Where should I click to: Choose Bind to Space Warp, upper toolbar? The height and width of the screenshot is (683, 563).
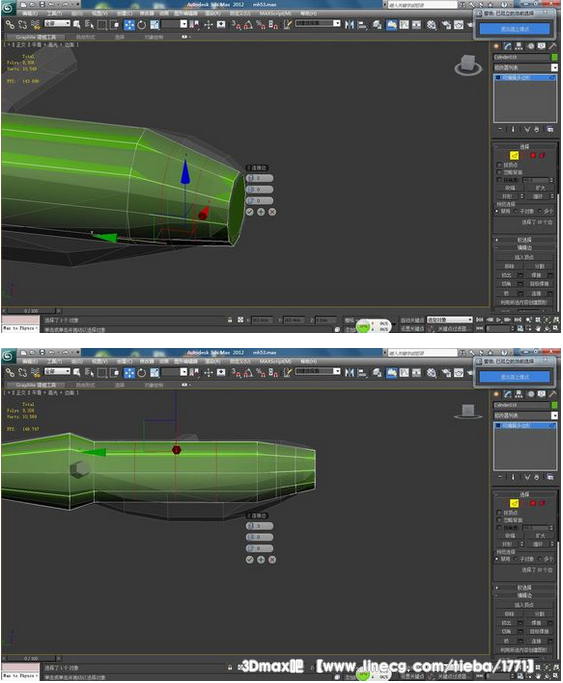point(36,25)
